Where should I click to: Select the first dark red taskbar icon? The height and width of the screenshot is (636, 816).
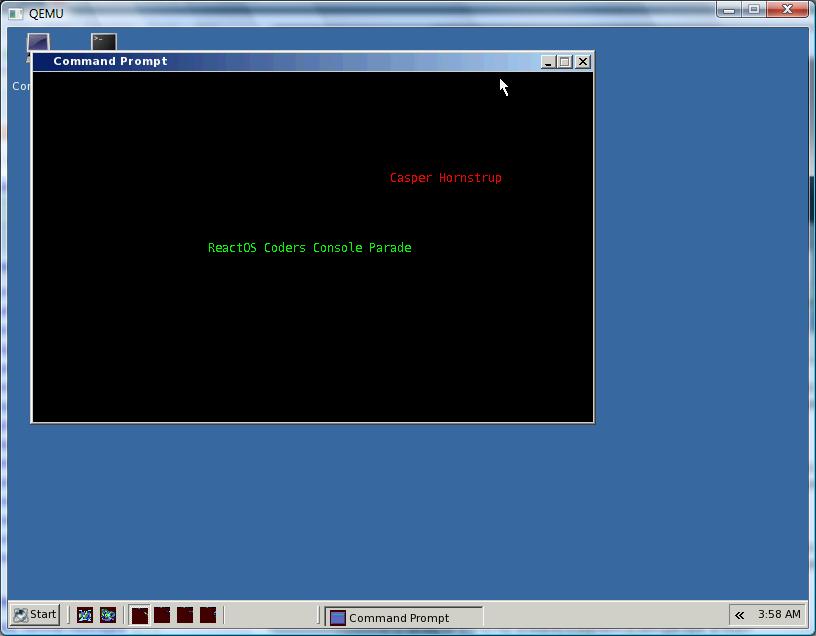pyautogui.click(x=140, y=615)
